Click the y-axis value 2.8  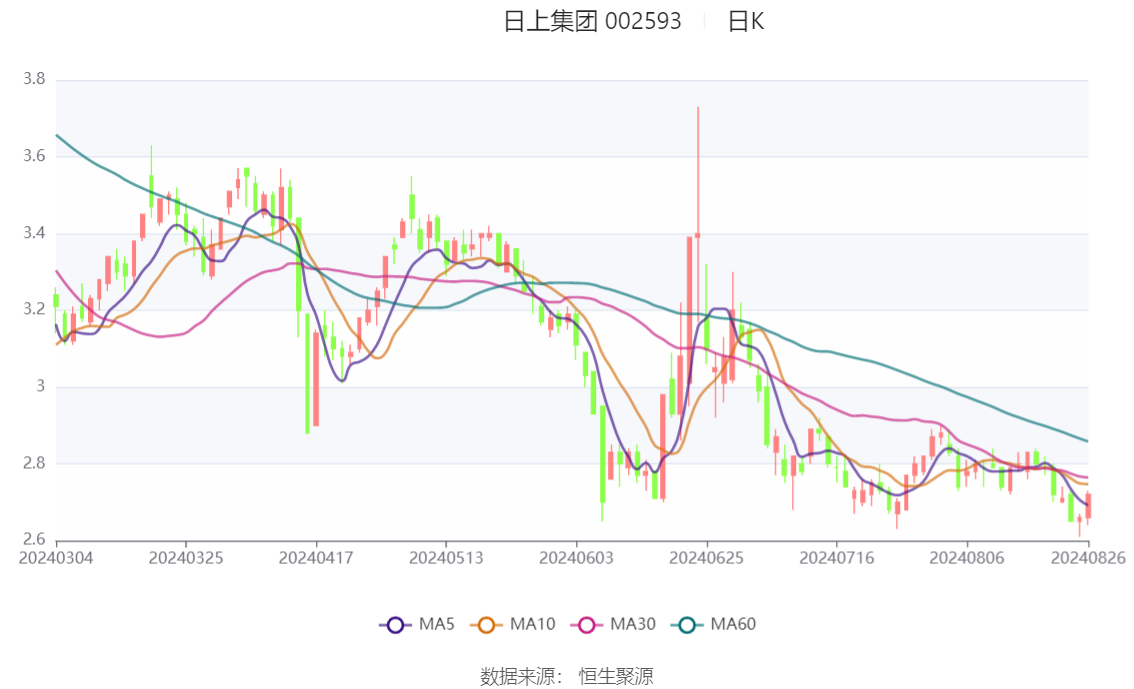click(x=34, y=463)
